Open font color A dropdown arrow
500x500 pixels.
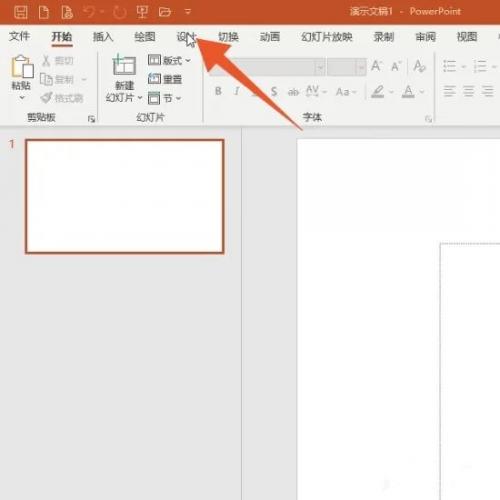[422, 92]
